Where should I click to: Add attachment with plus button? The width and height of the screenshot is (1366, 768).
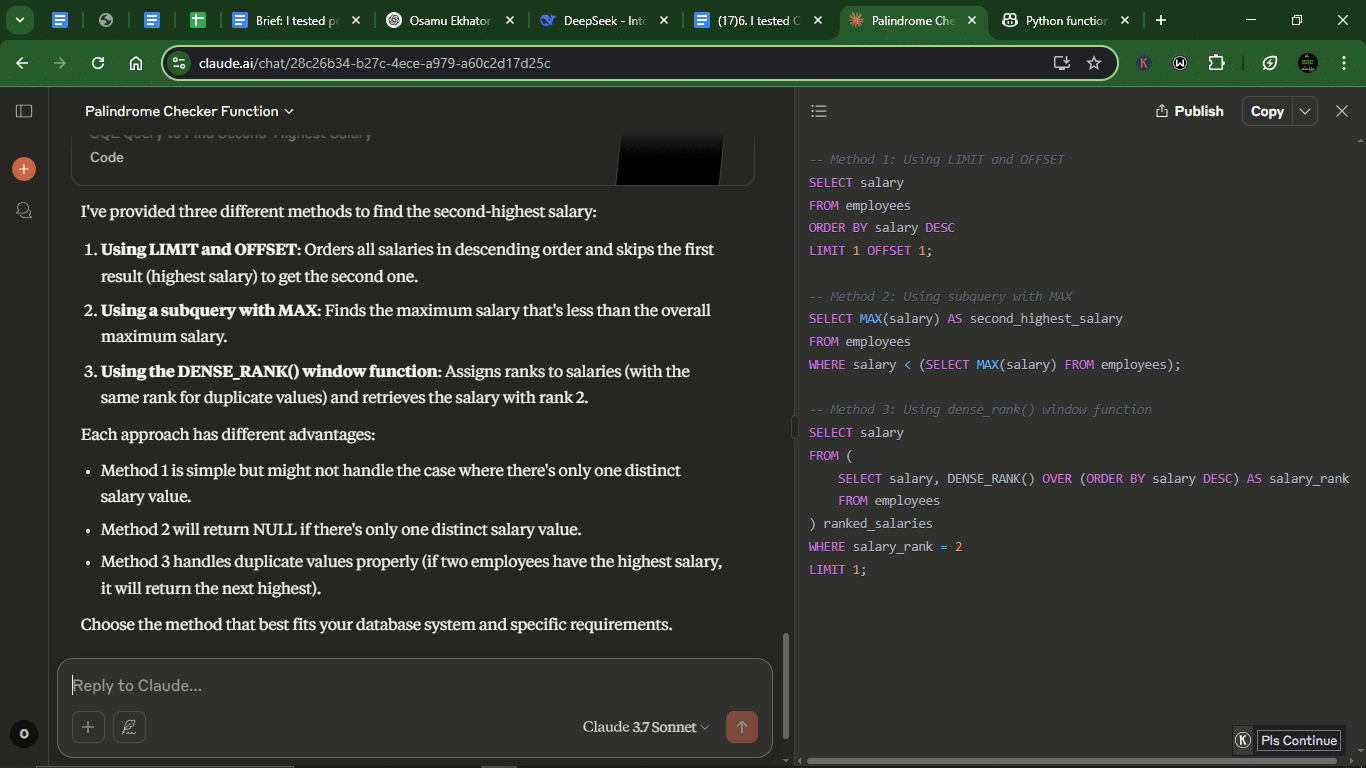point(87,727)
